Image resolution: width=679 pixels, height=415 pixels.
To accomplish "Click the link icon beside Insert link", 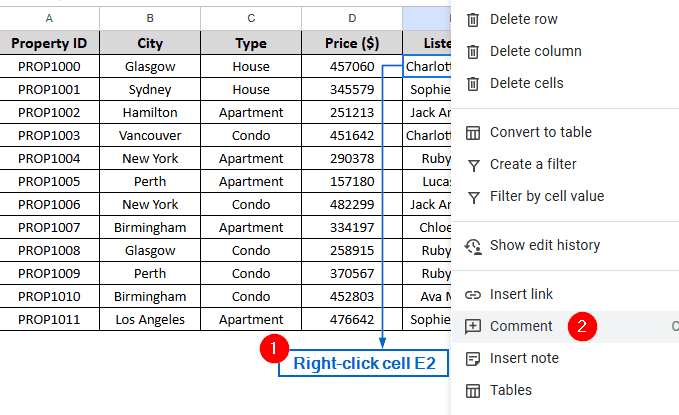I will coord(473,295).
